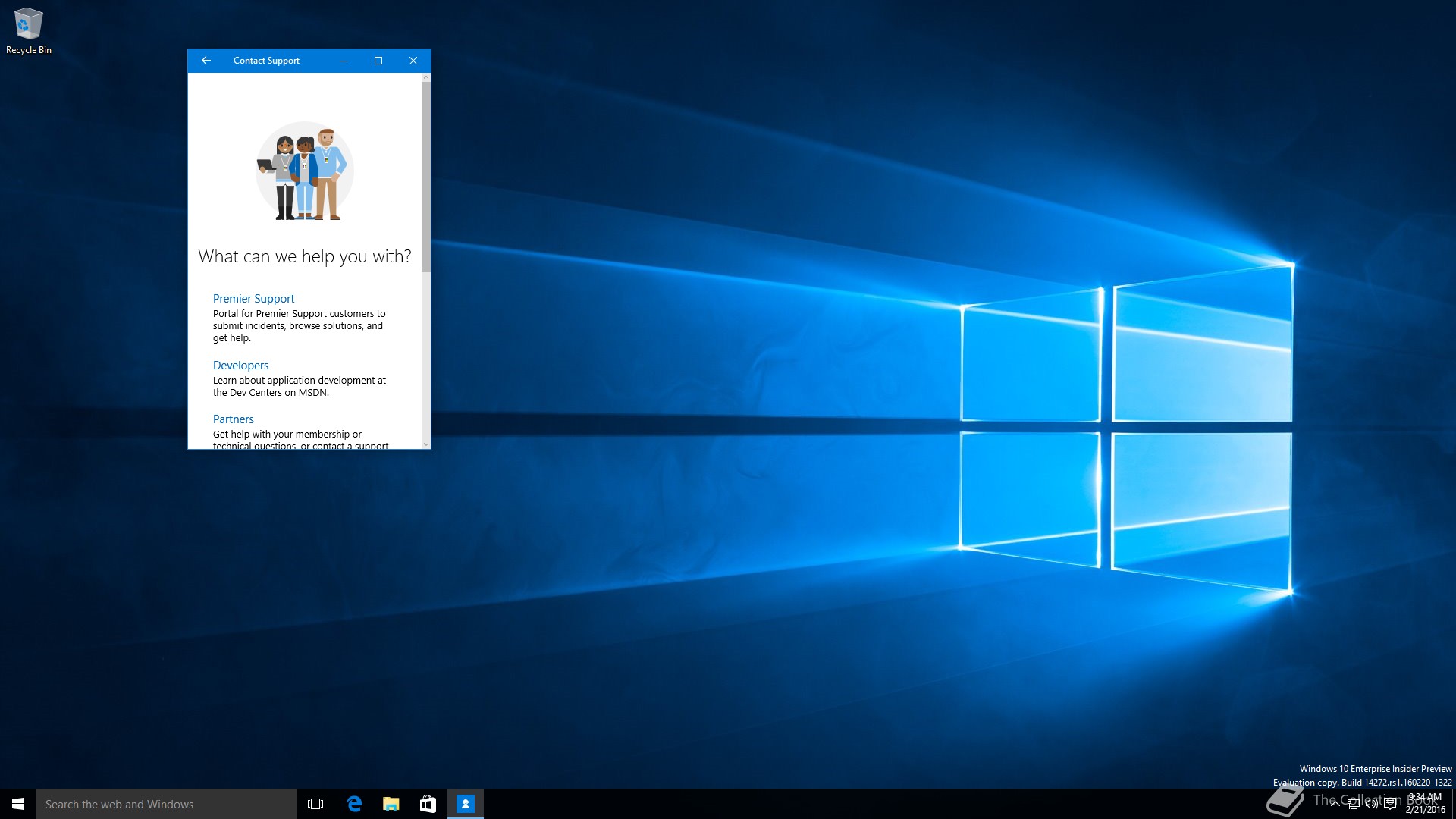Click the Search the web and Windows box

167,804
